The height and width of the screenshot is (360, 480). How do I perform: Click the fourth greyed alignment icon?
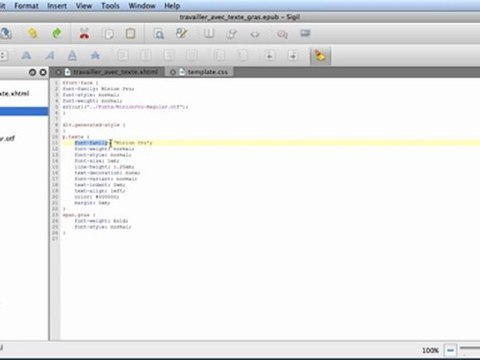[192, 55]
